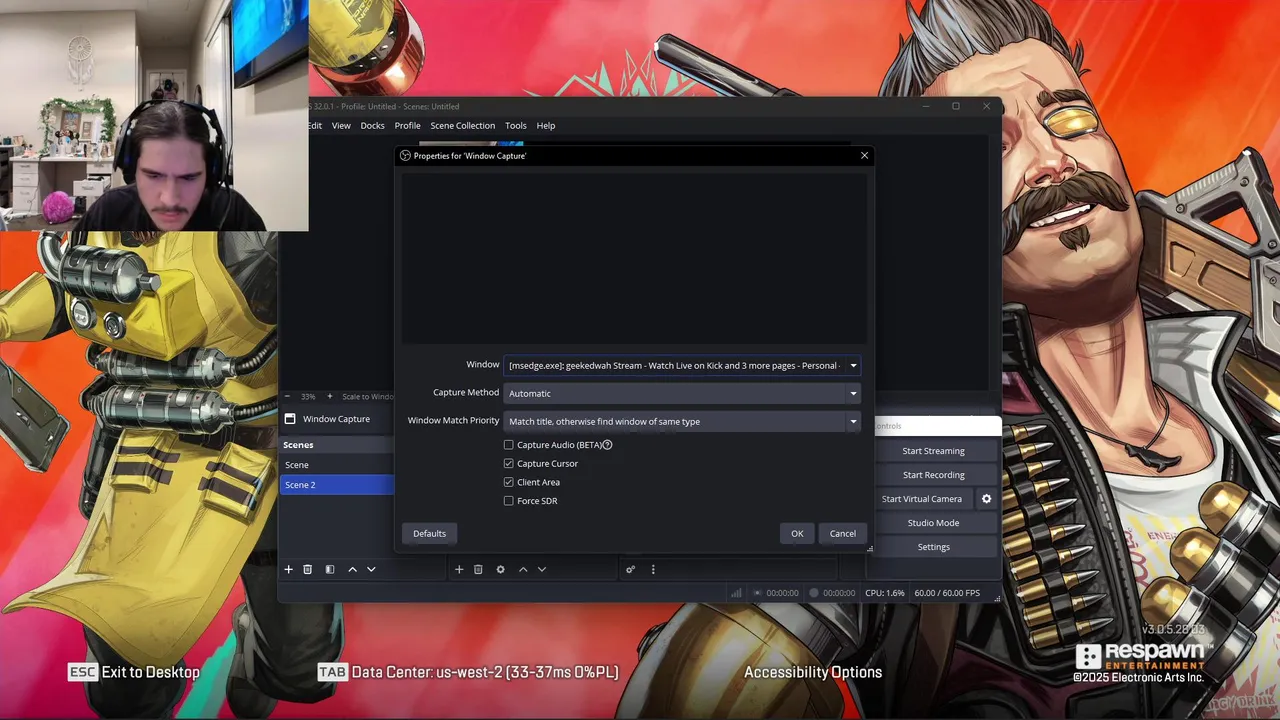Uncheck Client Area option
Image resolution: width=1280 pixels, height=720 pixels.
point(509,482)
